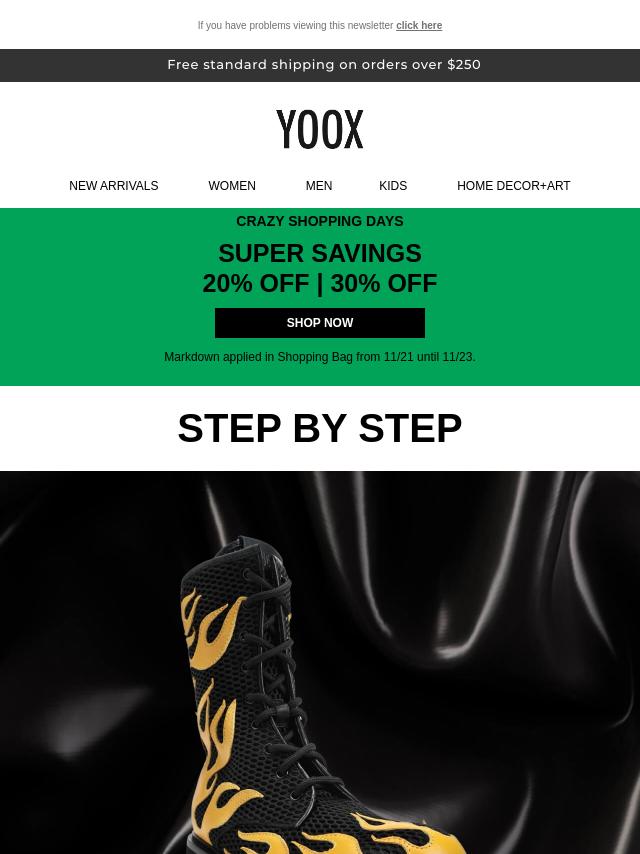Click the black Shop Now button
This screenshot has height=854, width=640.
[x=320, y=323]
